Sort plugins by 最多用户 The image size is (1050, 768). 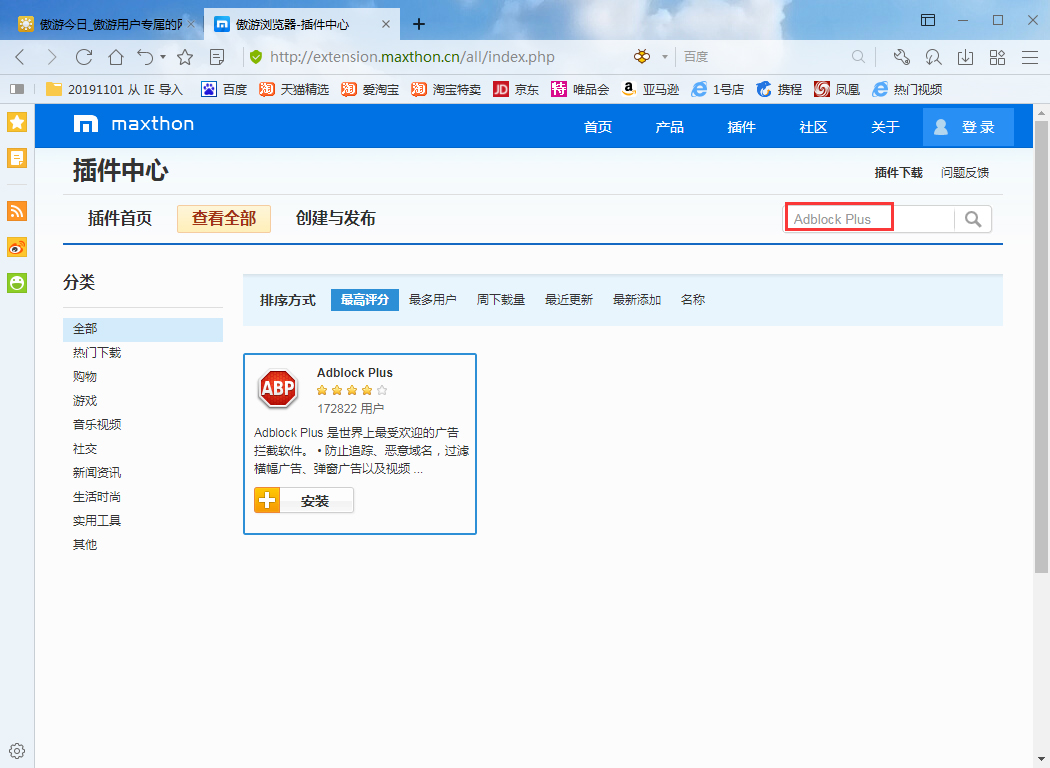433,299
